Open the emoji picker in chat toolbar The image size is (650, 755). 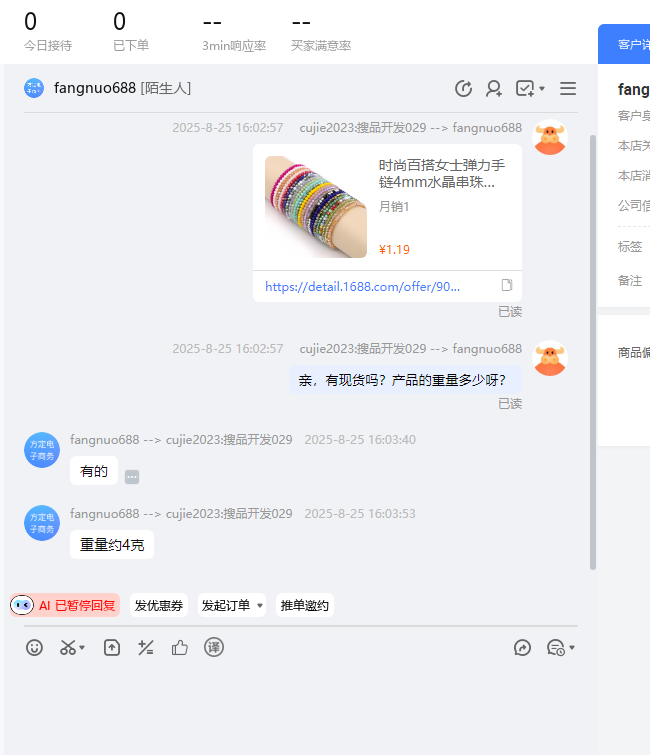pyautogui.click(x=35, y=648)
